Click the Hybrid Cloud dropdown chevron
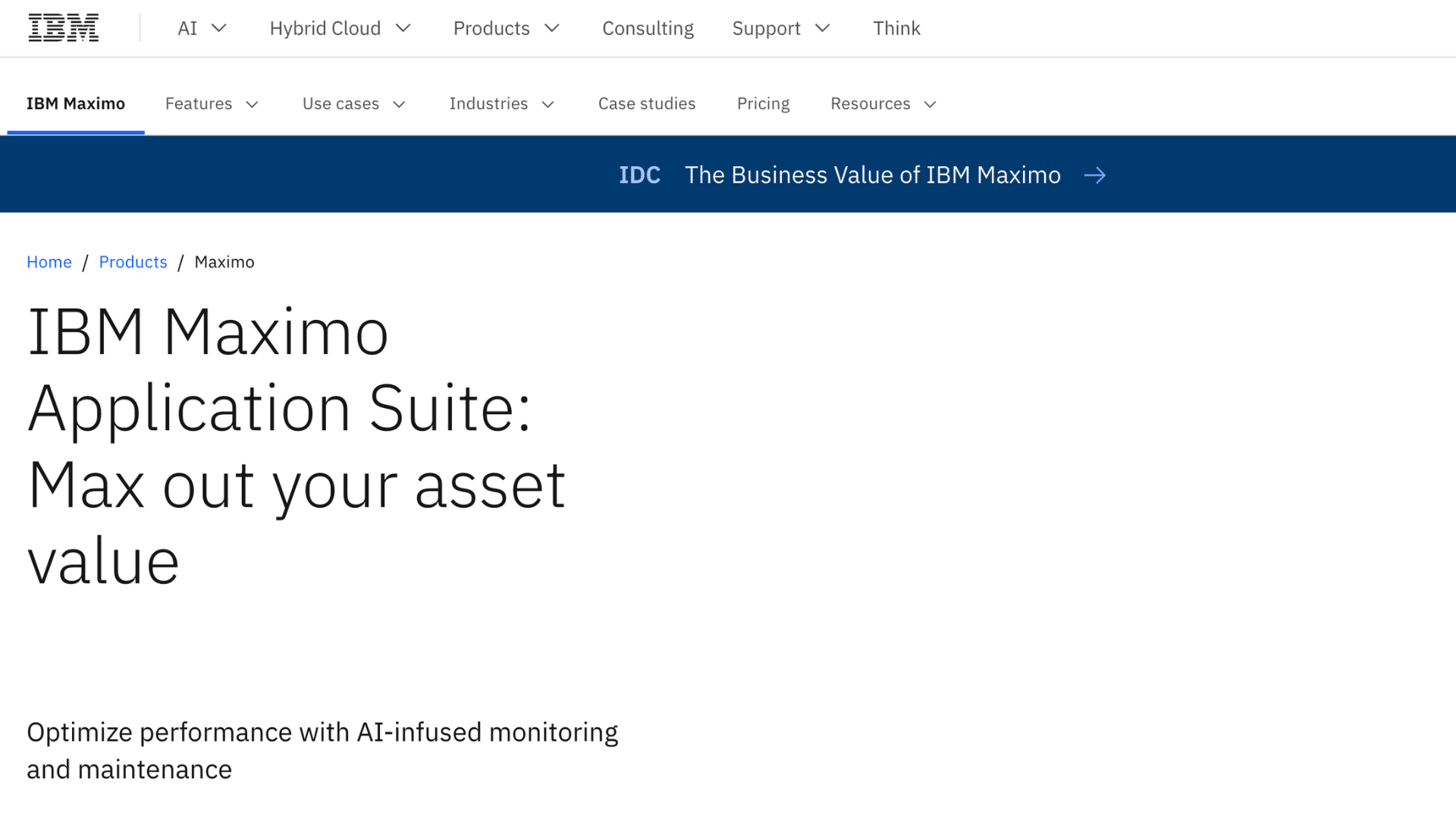Viewport: 1456px width, 819px height. tap(404, 28)
